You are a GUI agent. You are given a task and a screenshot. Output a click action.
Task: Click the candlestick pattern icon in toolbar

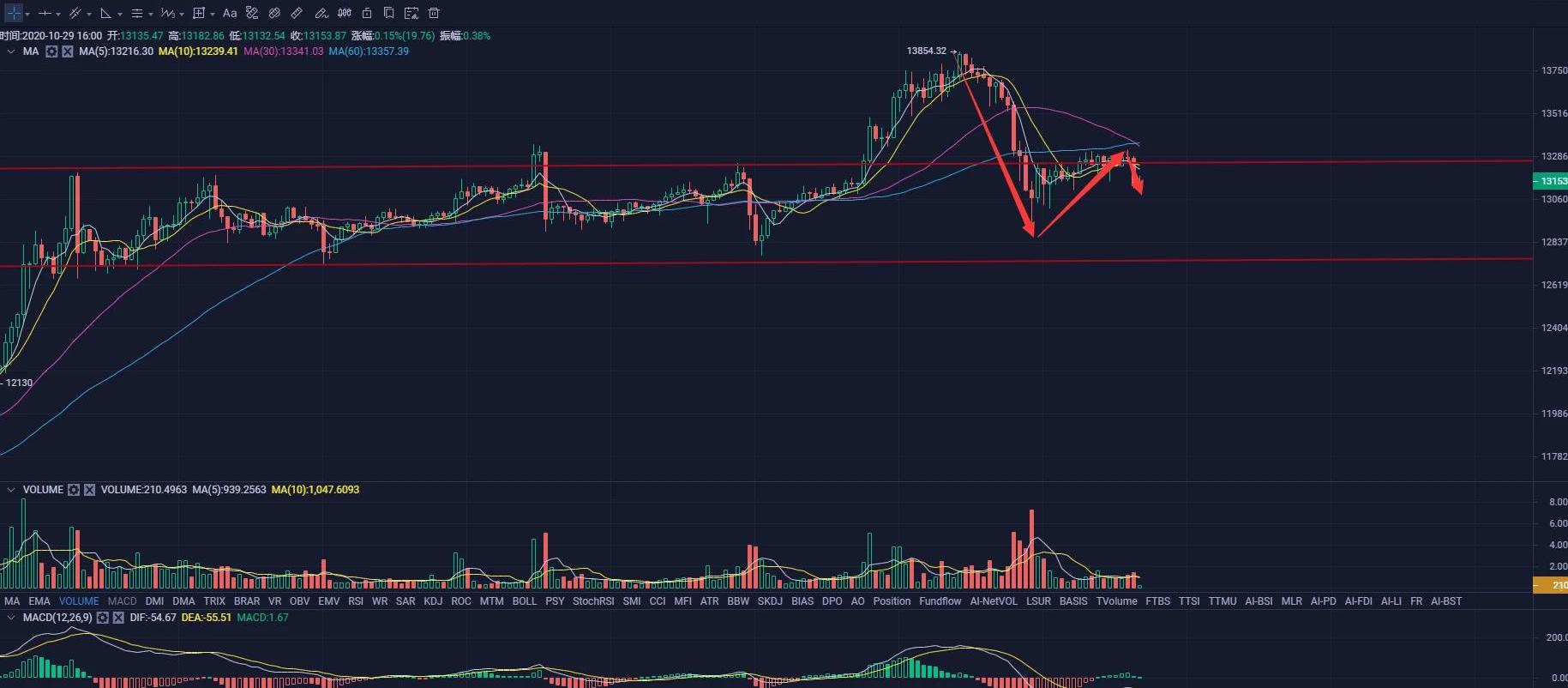345,13
